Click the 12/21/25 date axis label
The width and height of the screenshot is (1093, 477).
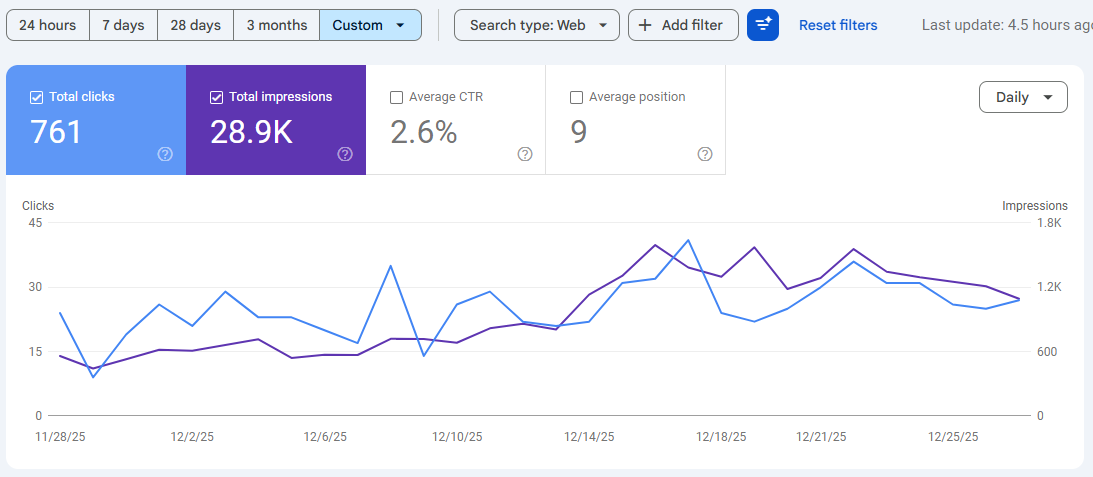(821, 437)
